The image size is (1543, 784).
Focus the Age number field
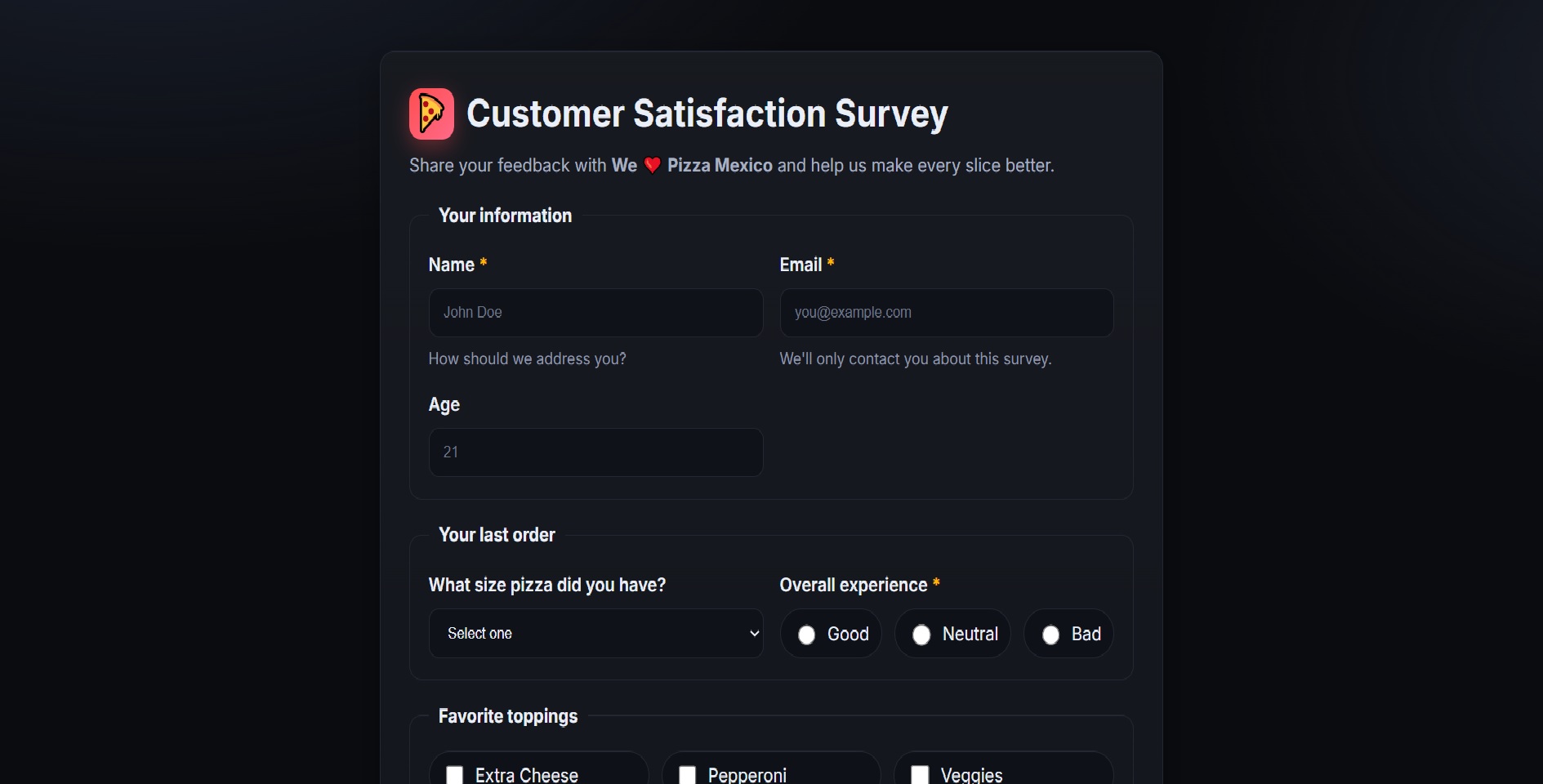(x=595, y=452)
